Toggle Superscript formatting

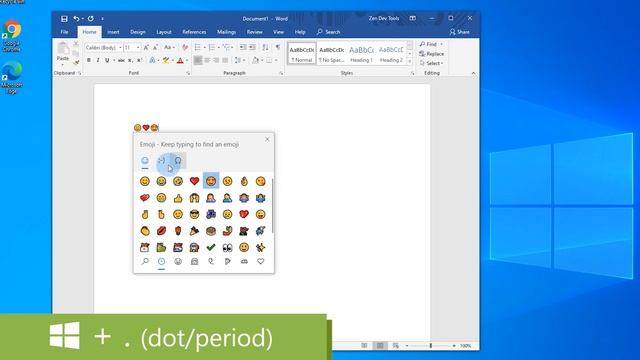(139, 60)
